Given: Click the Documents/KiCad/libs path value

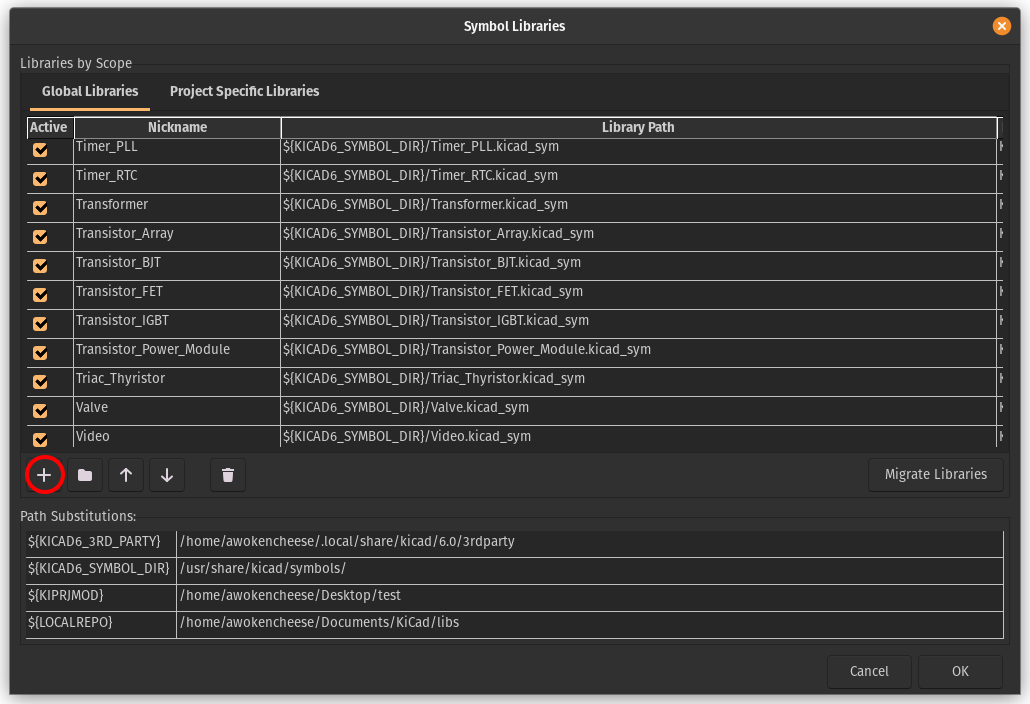Looking at the screenshot, I should point(590,625).
